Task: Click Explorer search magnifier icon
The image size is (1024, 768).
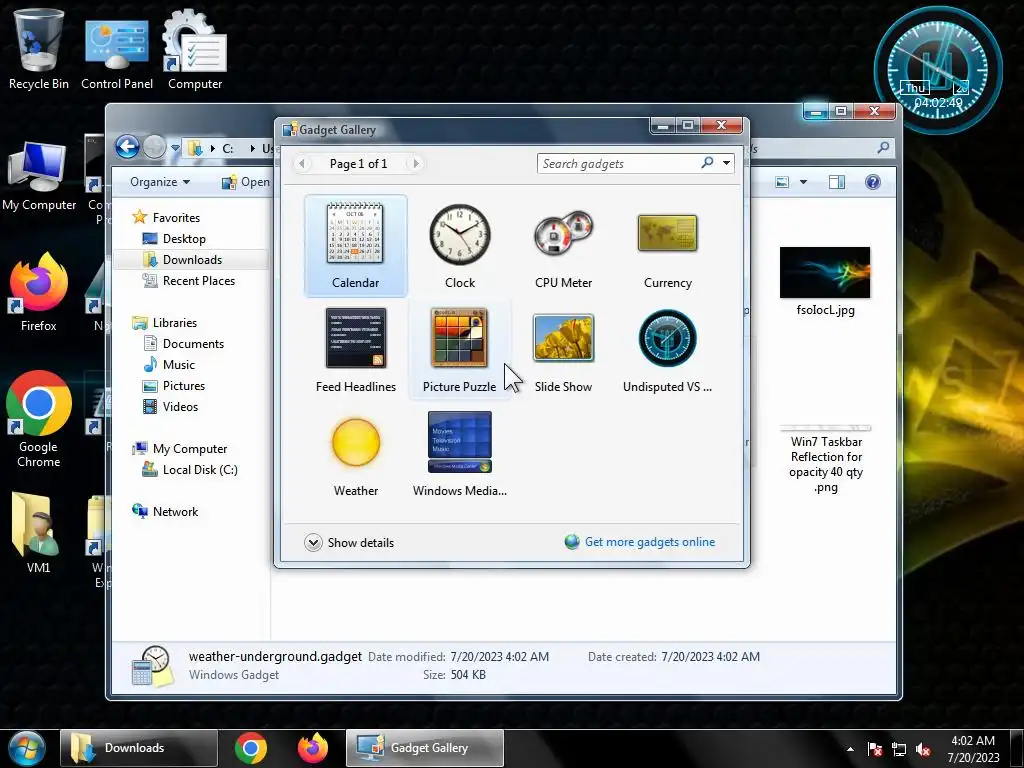Action: [883, 148]
